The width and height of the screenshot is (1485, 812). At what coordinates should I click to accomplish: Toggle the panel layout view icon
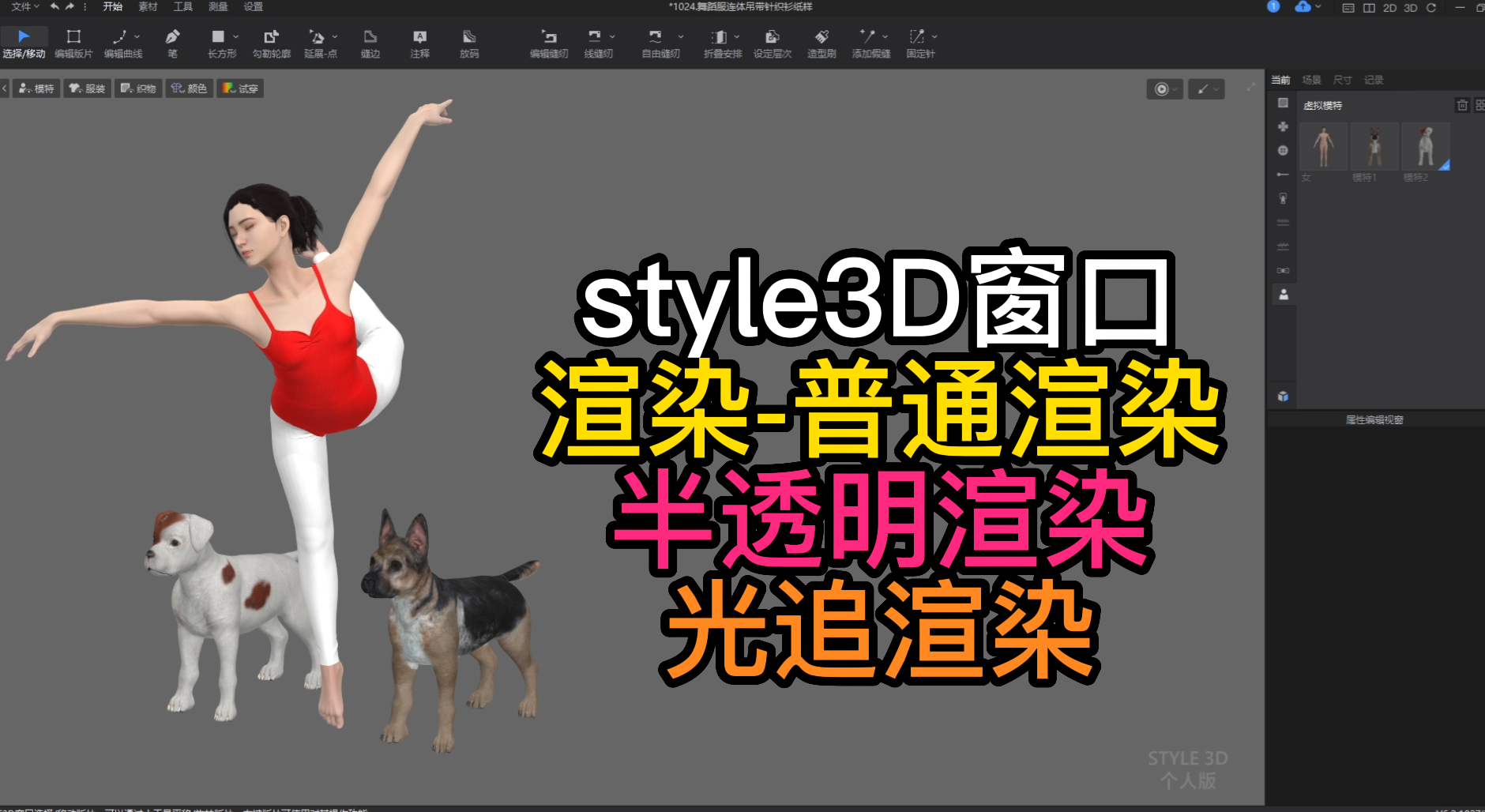[x=1348, y=7]
